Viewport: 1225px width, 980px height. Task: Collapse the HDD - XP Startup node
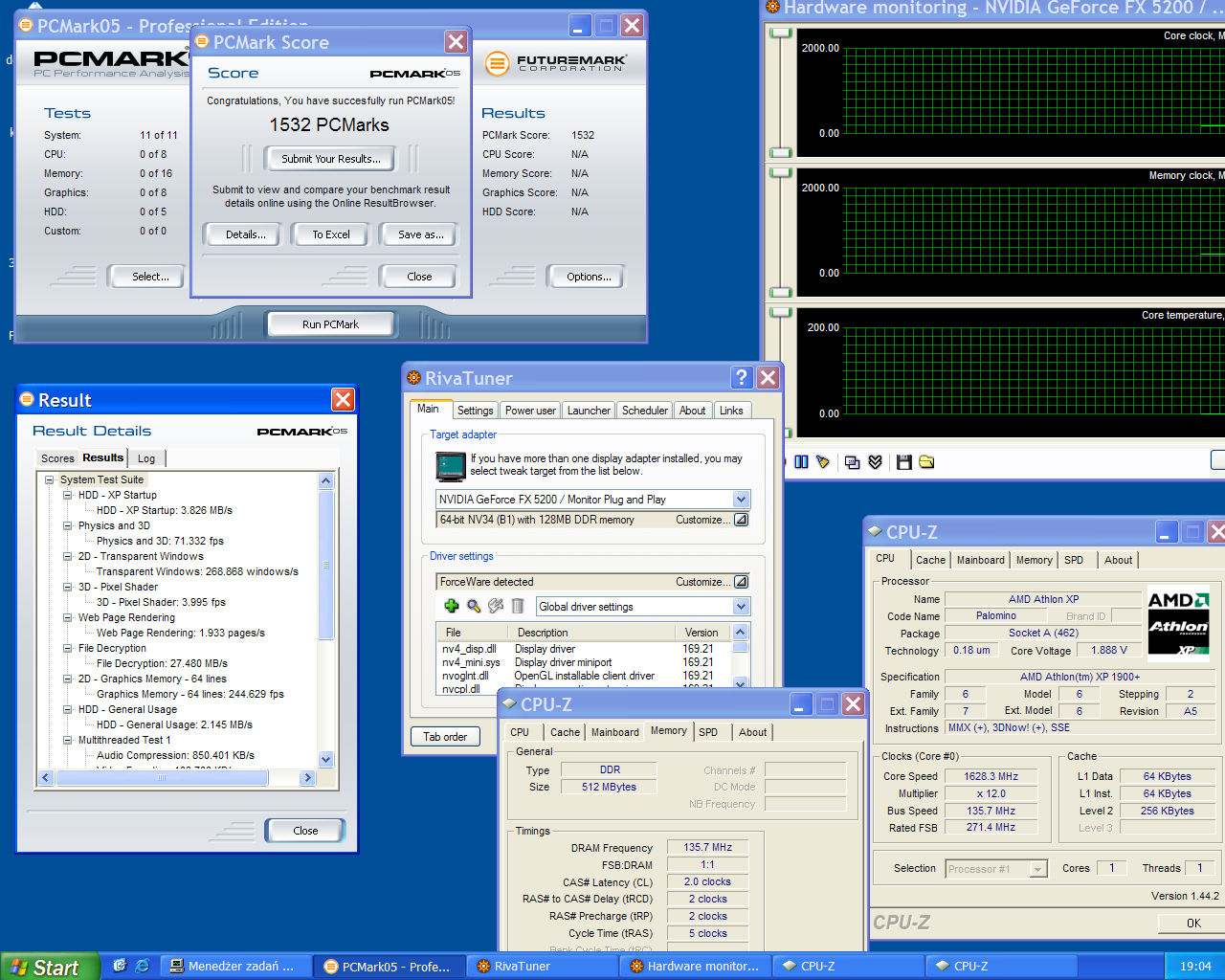[x=67, y=495]
